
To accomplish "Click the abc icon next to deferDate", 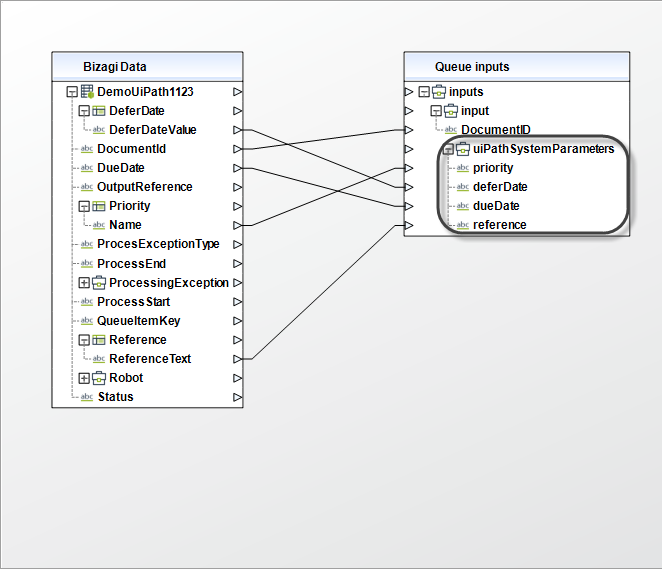I will (463, 187).
